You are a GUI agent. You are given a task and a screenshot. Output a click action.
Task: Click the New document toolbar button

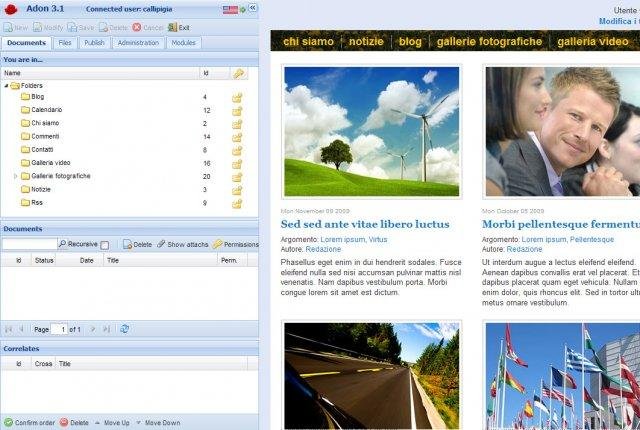coord(16,27)
